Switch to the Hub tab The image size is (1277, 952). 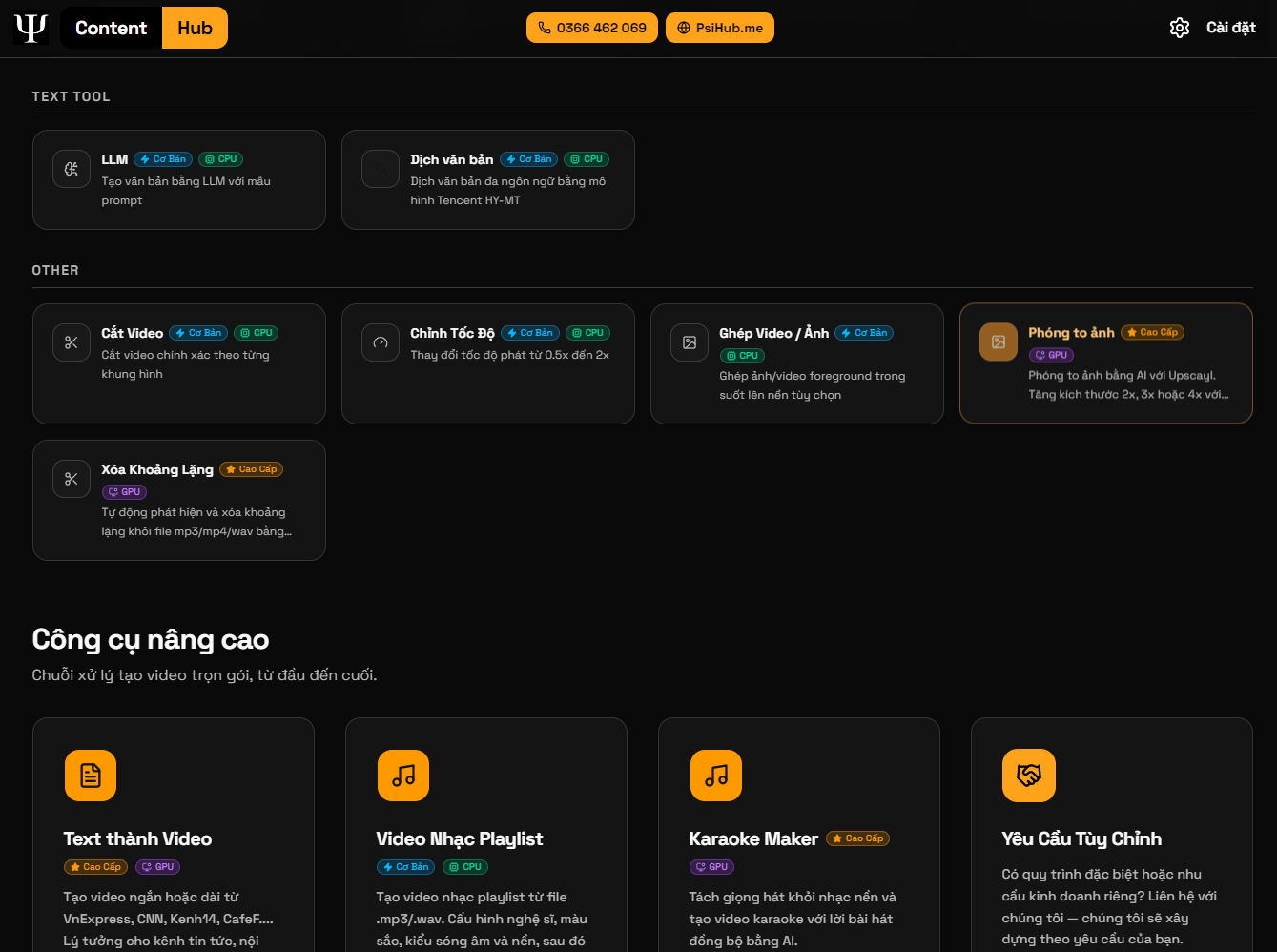(x=195, y=28)
